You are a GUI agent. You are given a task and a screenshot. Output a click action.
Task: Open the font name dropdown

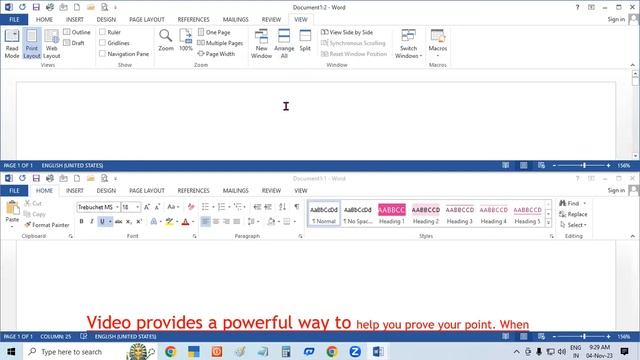coord(117,207)
